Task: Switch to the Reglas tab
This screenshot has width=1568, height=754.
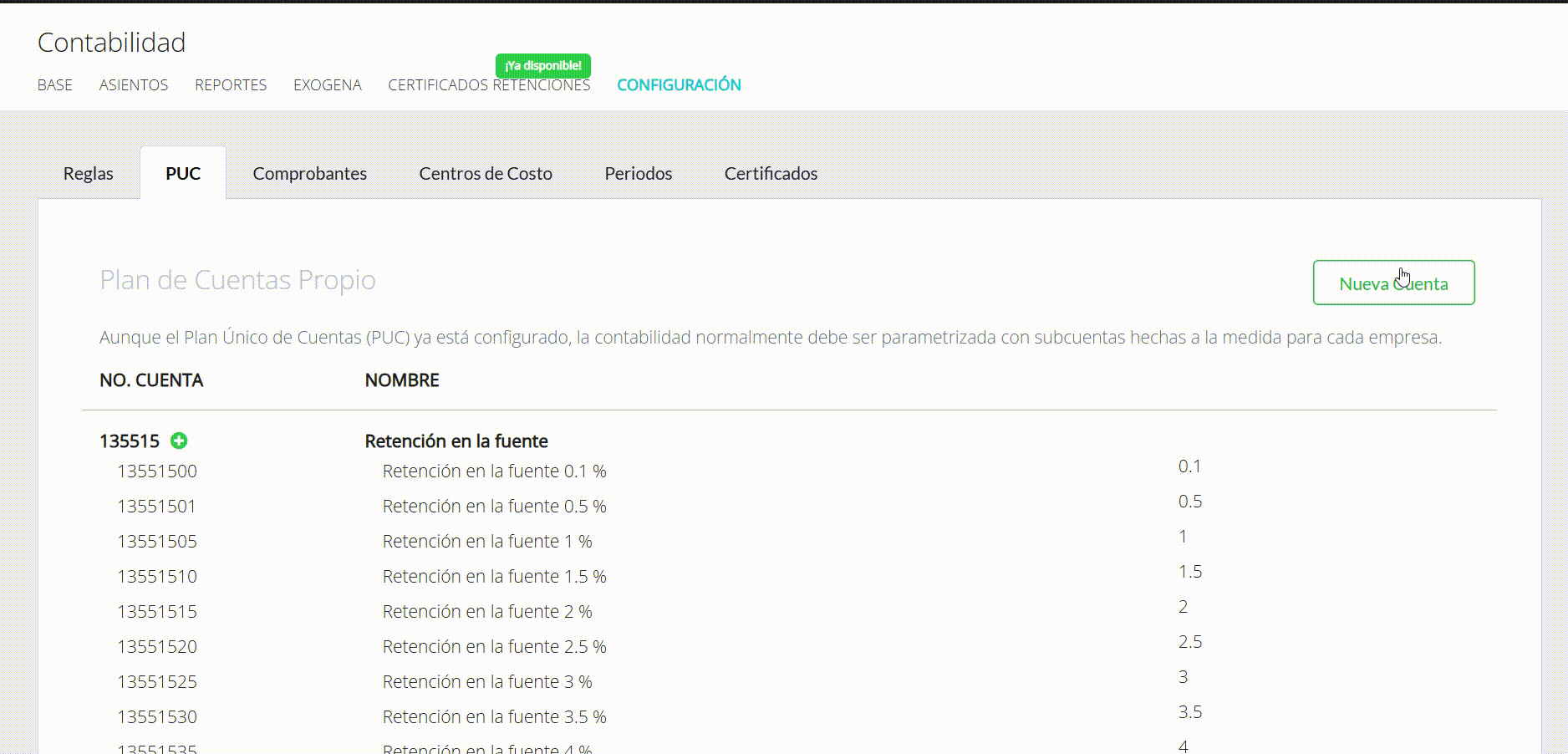Action: (x=88, y=173)
